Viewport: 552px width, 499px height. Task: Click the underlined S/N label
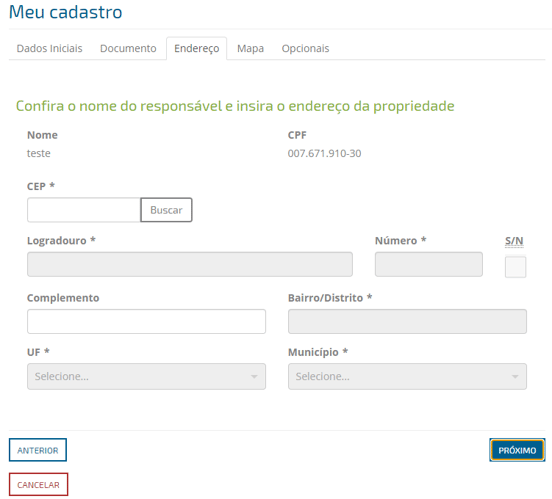514,241
